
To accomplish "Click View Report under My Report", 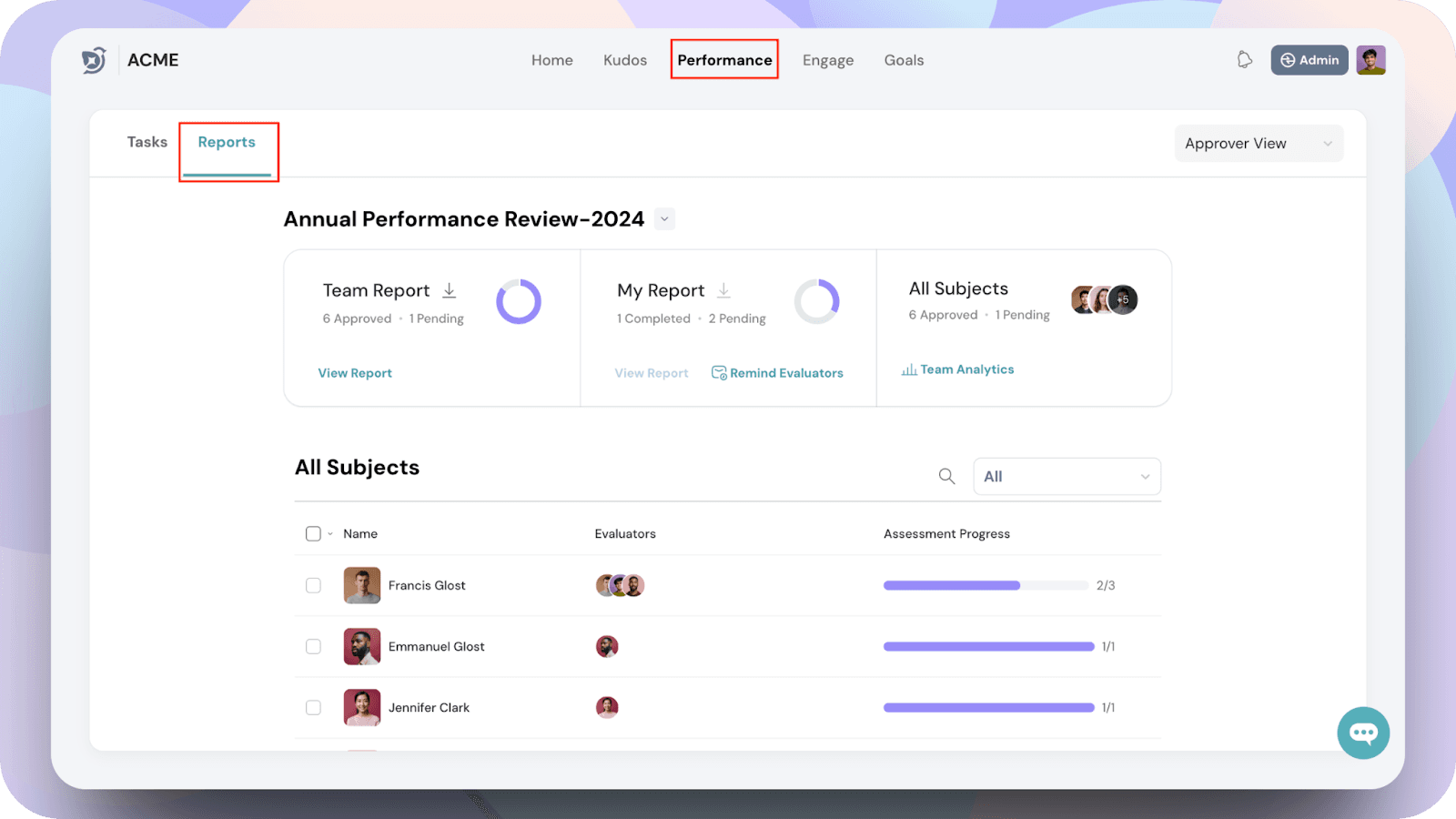I will click(x=652, y=373).
